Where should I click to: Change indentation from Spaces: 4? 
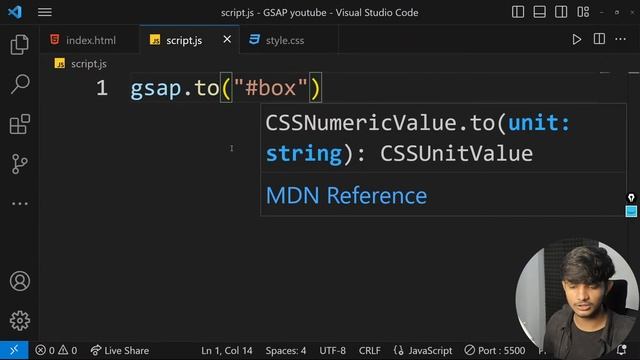(286, 351)
